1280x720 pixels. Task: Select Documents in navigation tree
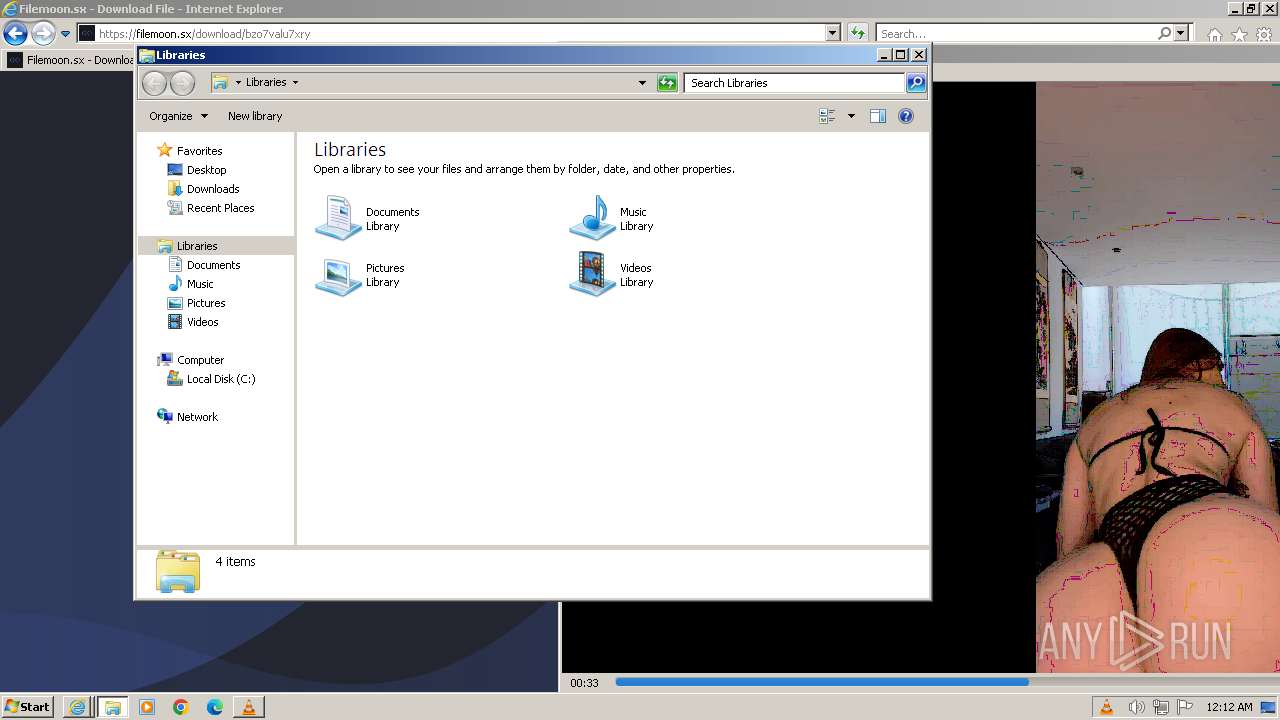click(x=213, y=265)
